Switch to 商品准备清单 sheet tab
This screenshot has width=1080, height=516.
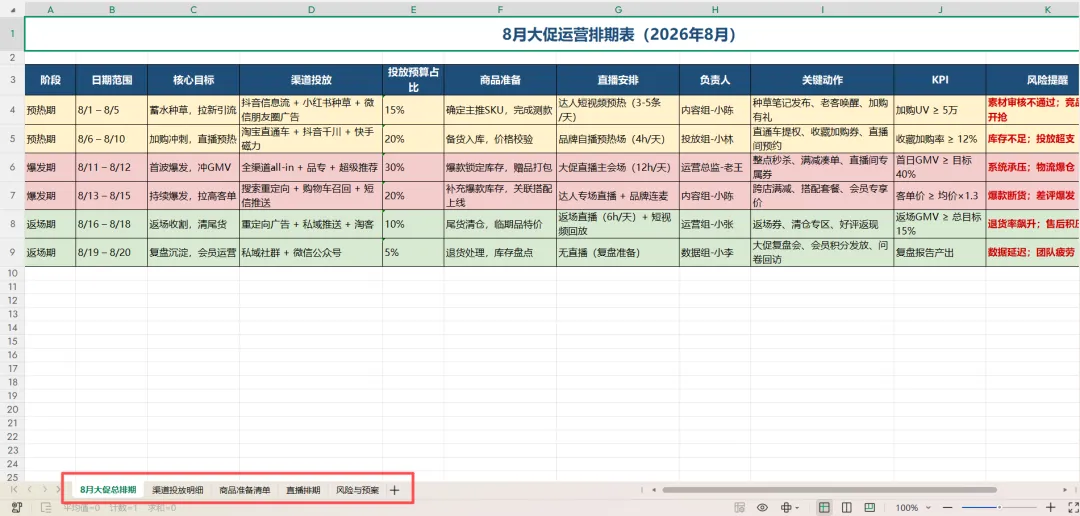point(245,491)
